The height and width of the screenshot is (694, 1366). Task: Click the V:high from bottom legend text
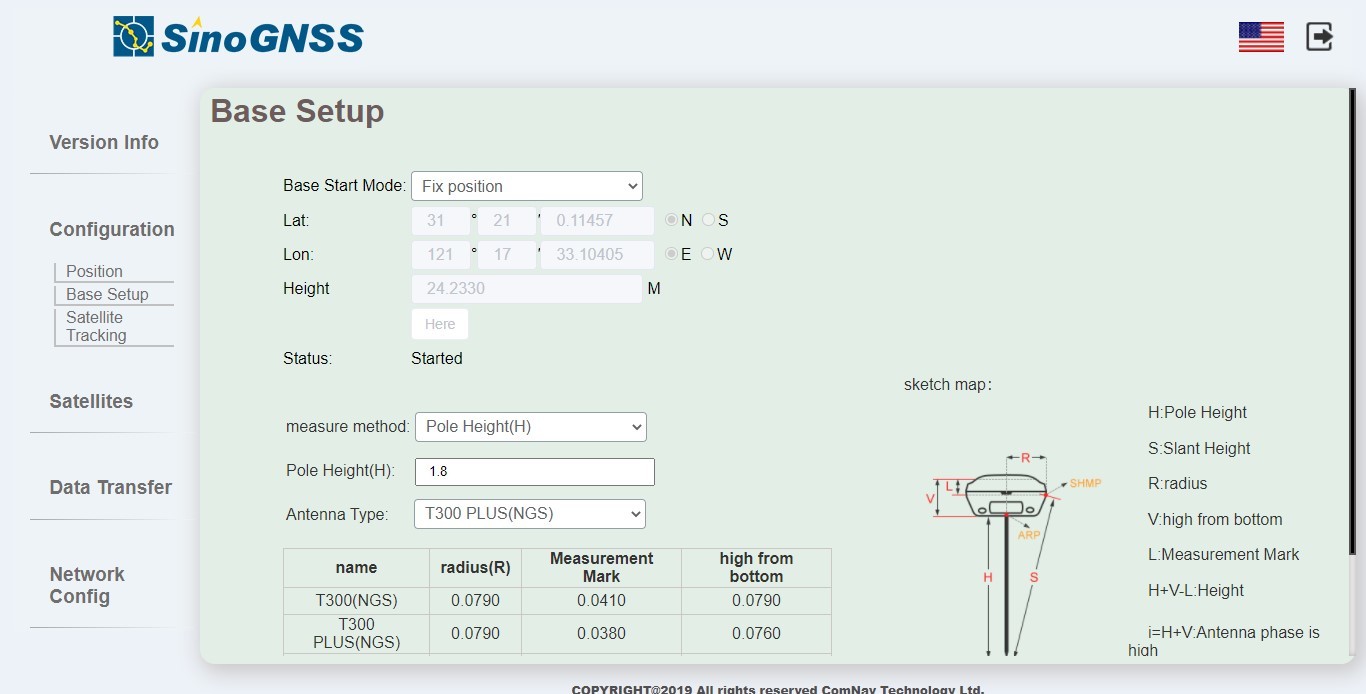(x=1215, y=520)
